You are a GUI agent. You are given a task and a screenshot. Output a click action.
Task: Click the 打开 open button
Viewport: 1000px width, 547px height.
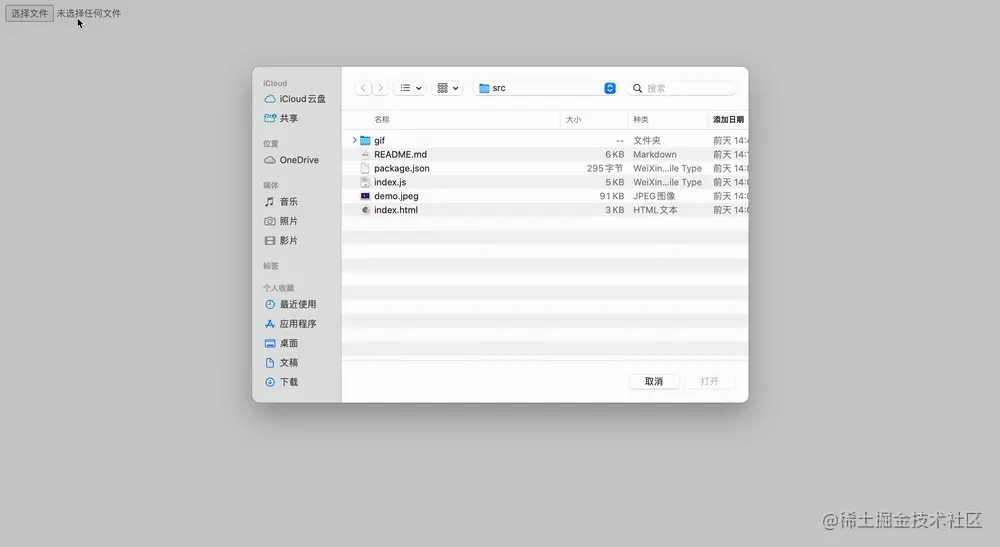709,381
